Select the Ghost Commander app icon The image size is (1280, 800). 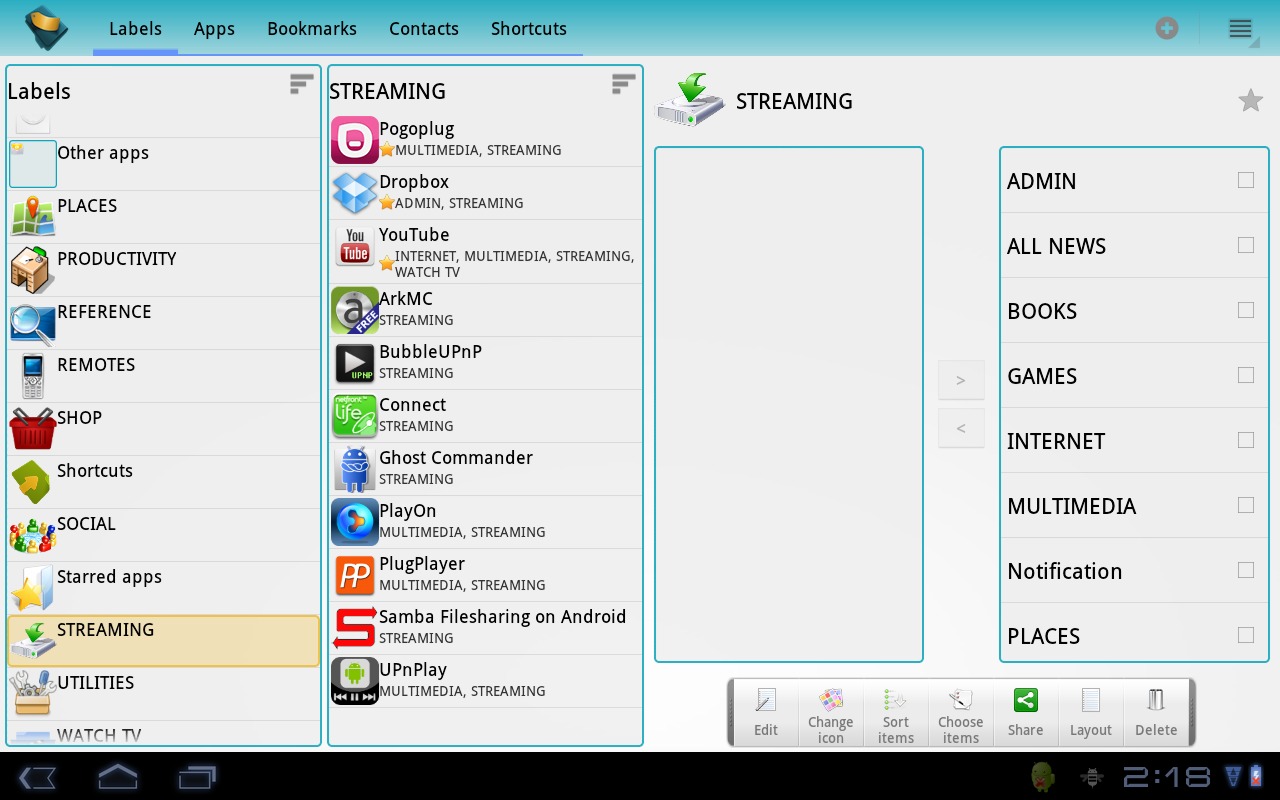[x=353, y=468]
